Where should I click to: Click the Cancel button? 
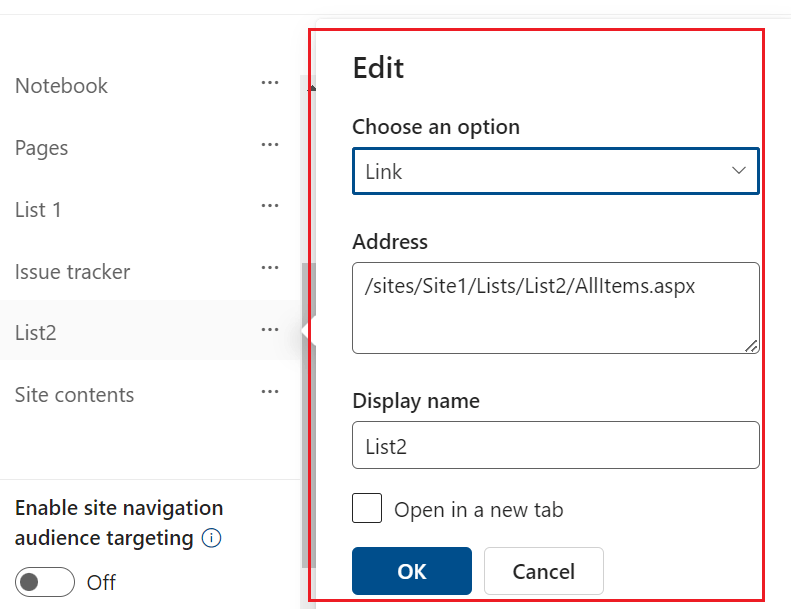click(543, 571)
